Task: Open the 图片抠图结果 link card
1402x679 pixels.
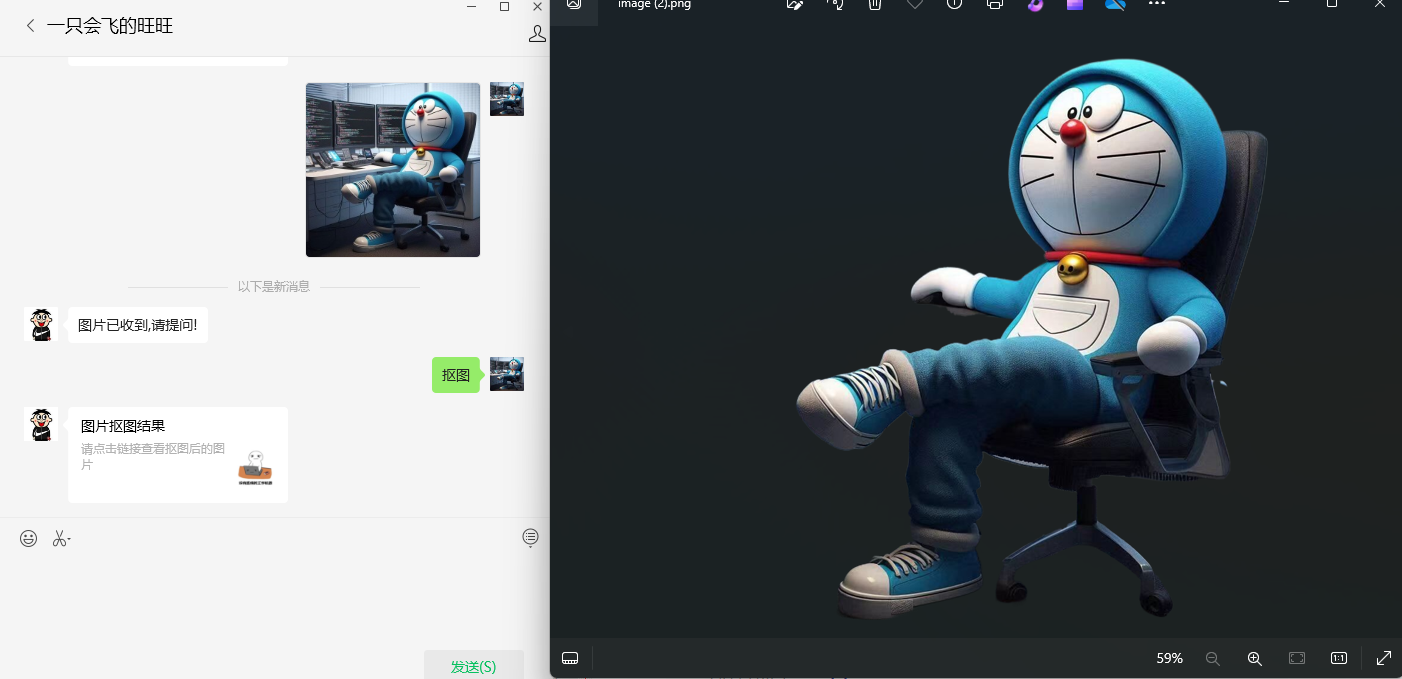Action: 178,455
